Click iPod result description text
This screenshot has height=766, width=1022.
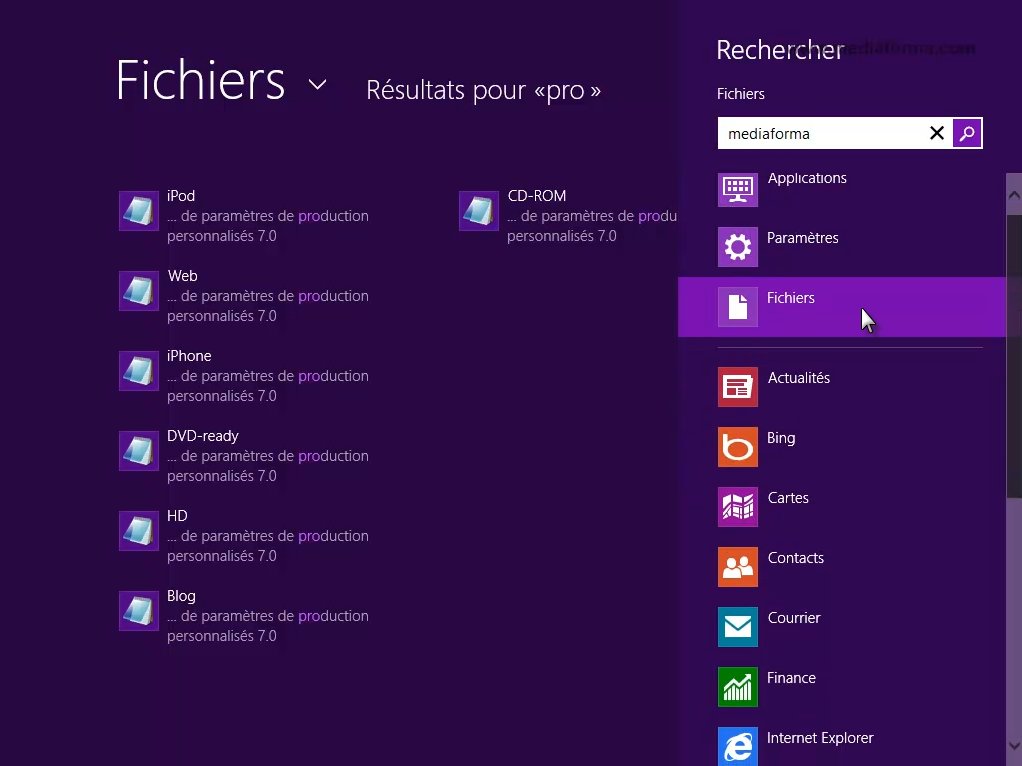[x=268, y=226]
